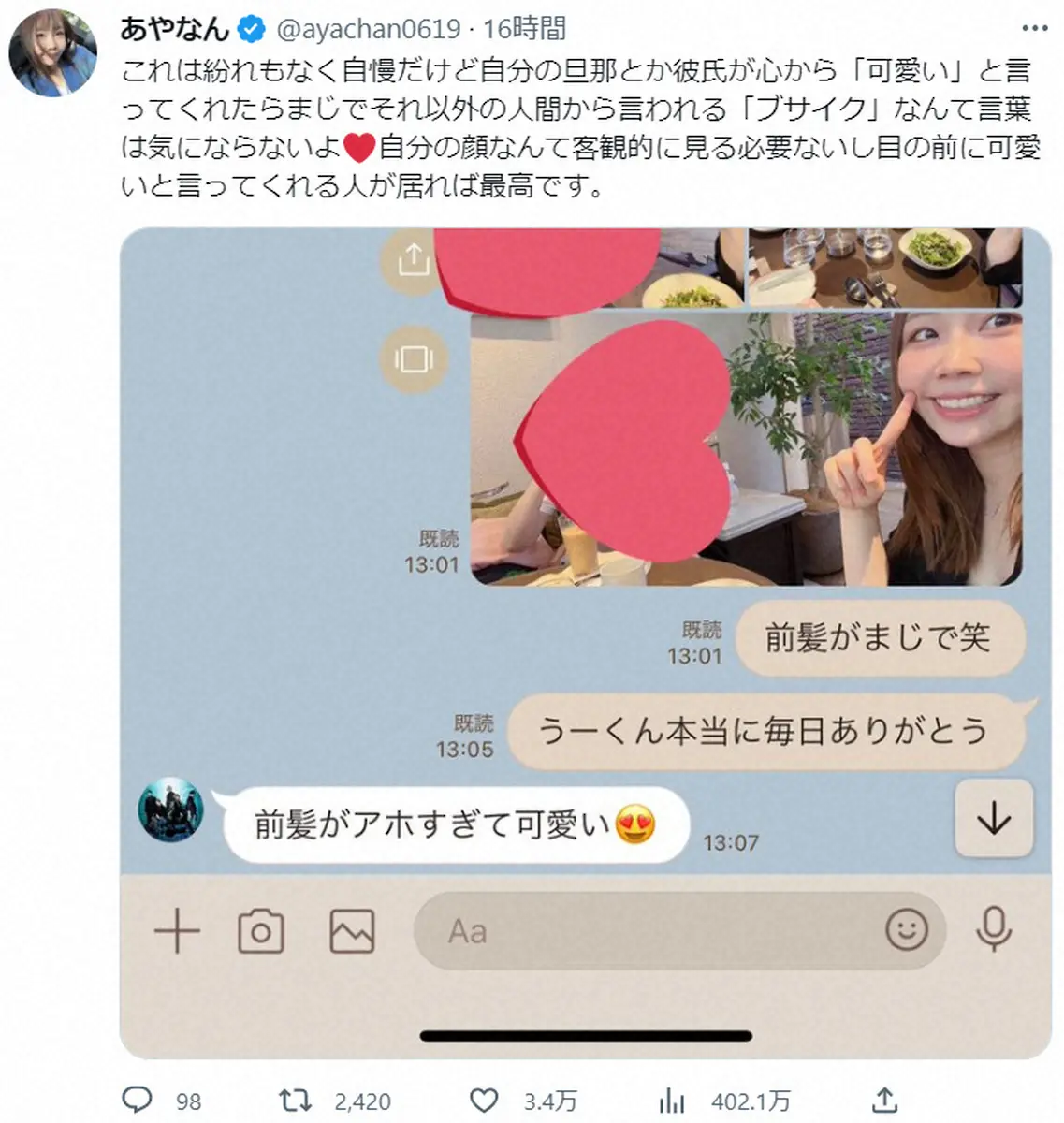The width and height of the screenshot is (1064, 1123).
Task: Click the reply speech bubble icon
Action: point(138,1100)
